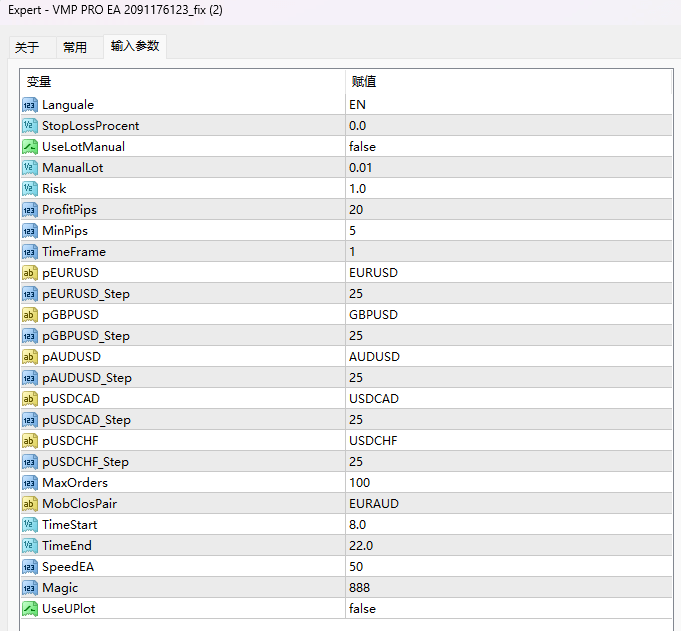The height and width of the screenshot is (631, 681).
Task: Click the double-type icon beside StopLossProcent
Action: click(x=30, y=126)
